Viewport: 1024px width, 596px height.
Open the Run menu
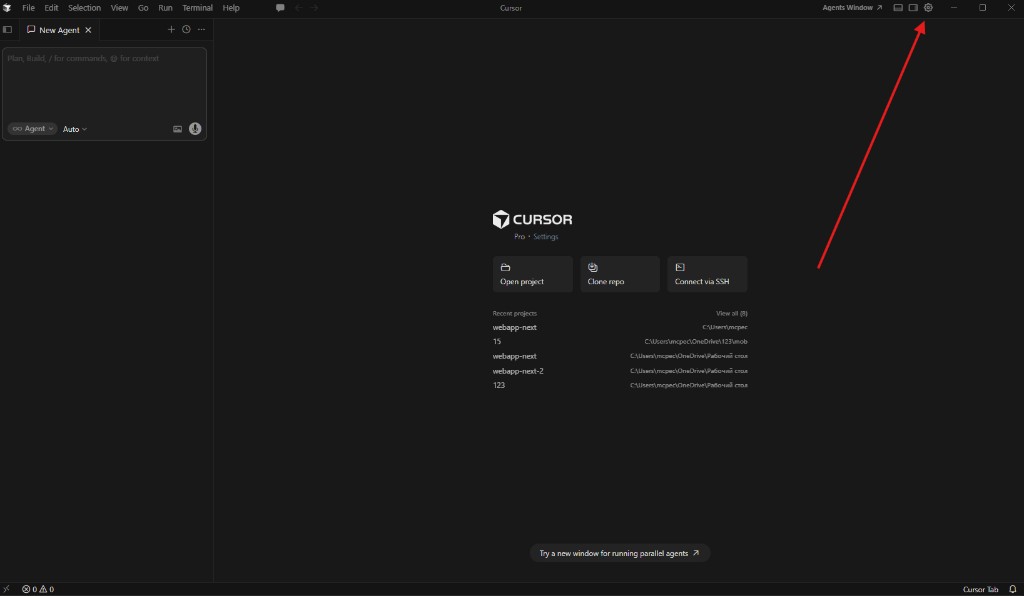[165, 8]
